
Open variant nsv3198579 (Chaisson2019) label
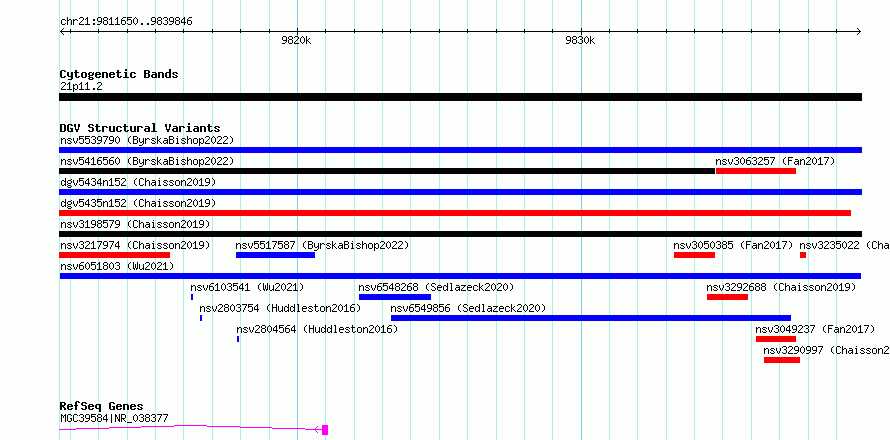coord(135,224)
